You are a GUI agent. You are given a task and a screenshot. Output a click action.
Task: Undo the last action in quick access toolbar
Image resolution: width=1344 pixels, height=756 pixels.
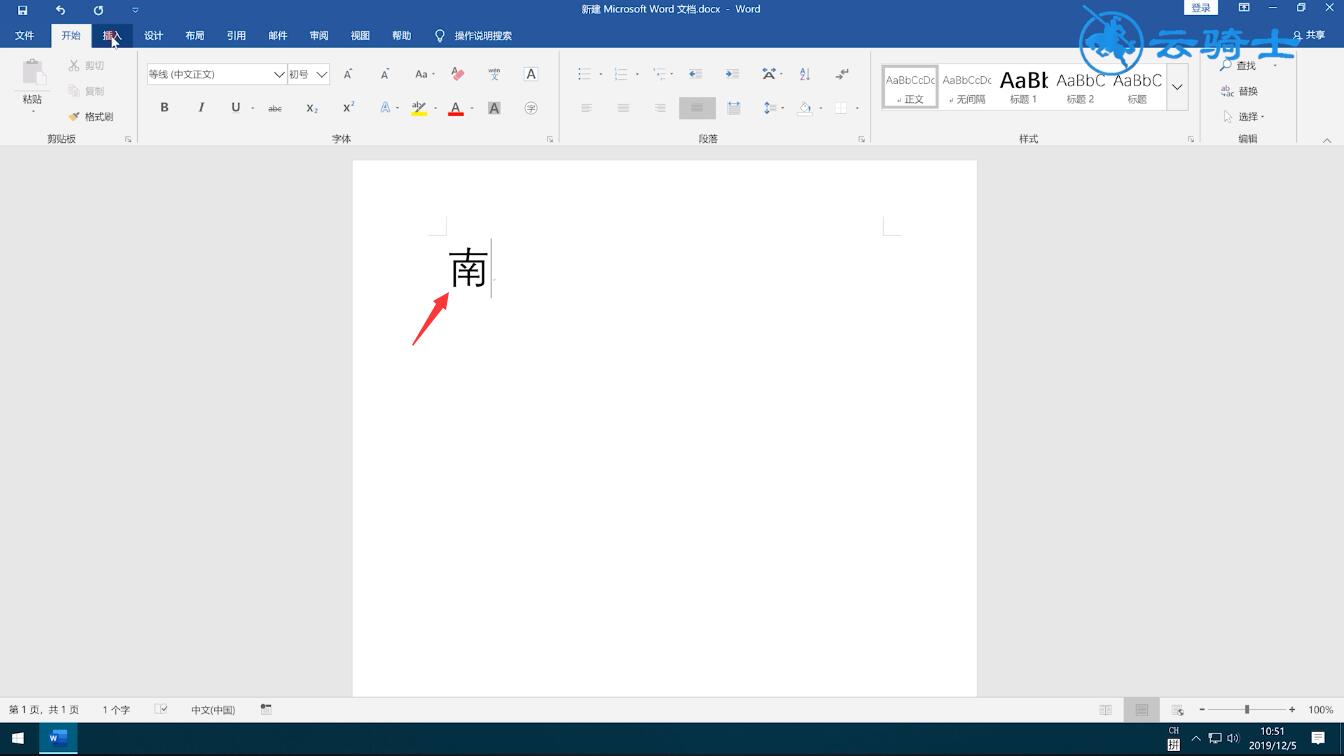pos(60,10)
